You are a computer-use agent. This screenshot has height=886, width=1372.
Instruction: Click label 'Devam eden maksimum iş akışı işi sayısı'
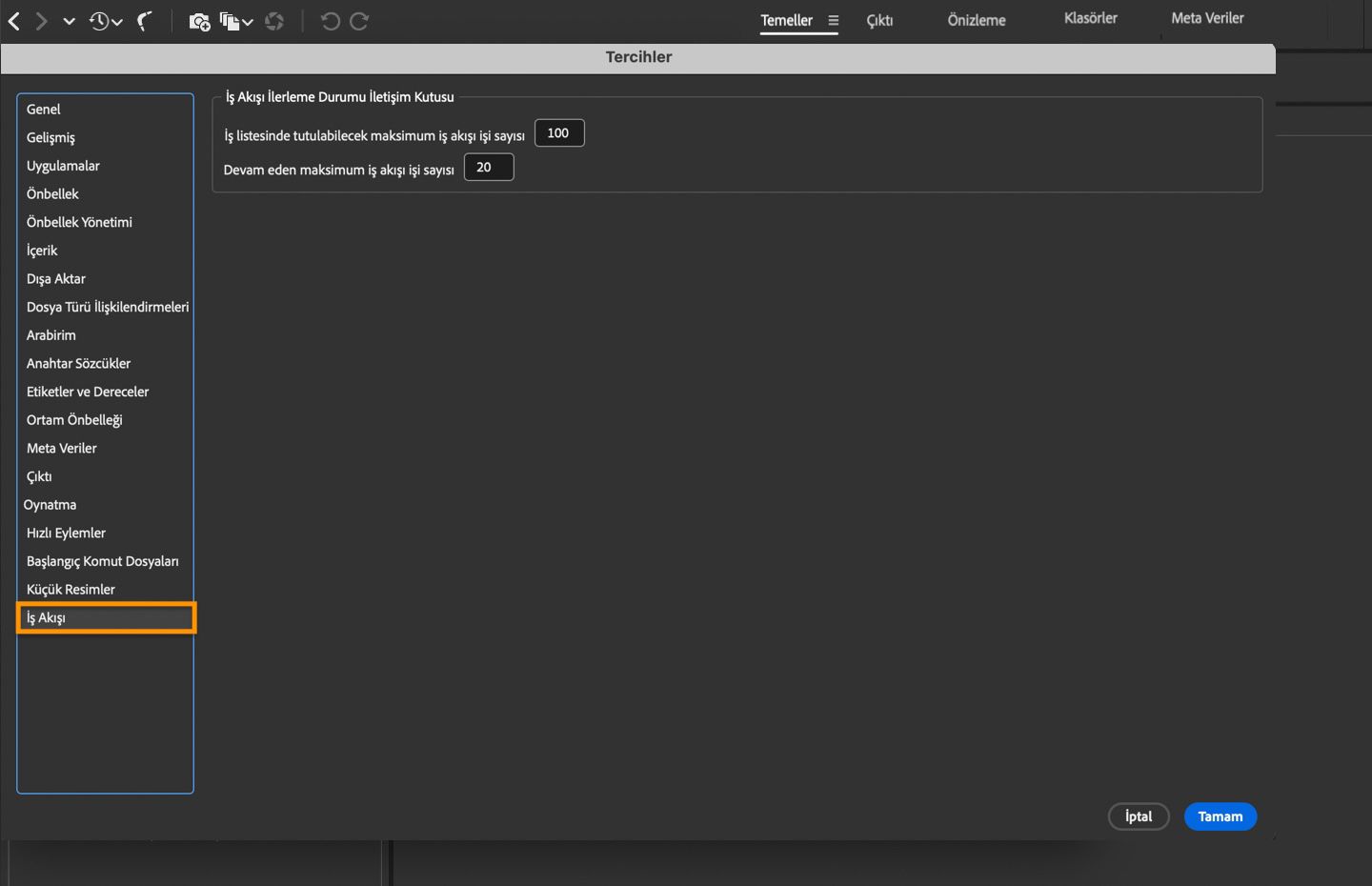point(338,170)
